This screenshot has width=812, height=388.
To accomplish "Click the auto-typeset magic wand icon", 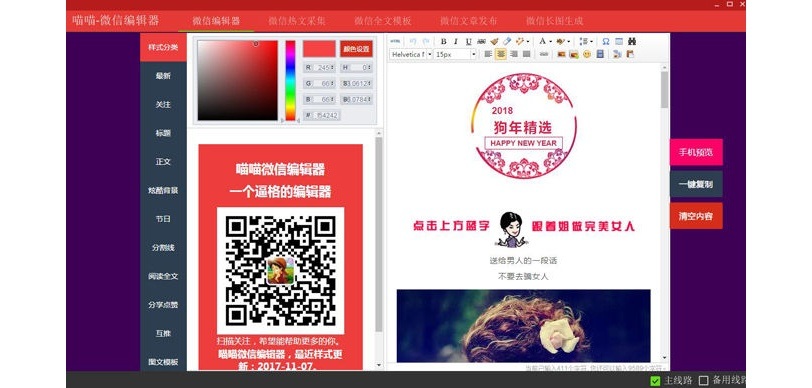I will pyautogui.click(x=520, y=41).
